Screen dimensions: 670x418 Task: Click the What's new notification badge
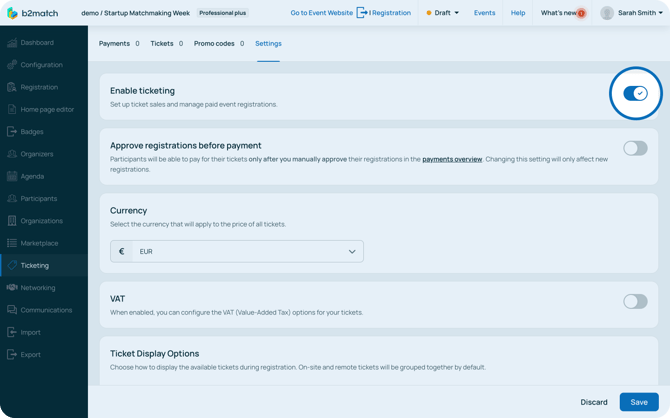click(581, 13)
